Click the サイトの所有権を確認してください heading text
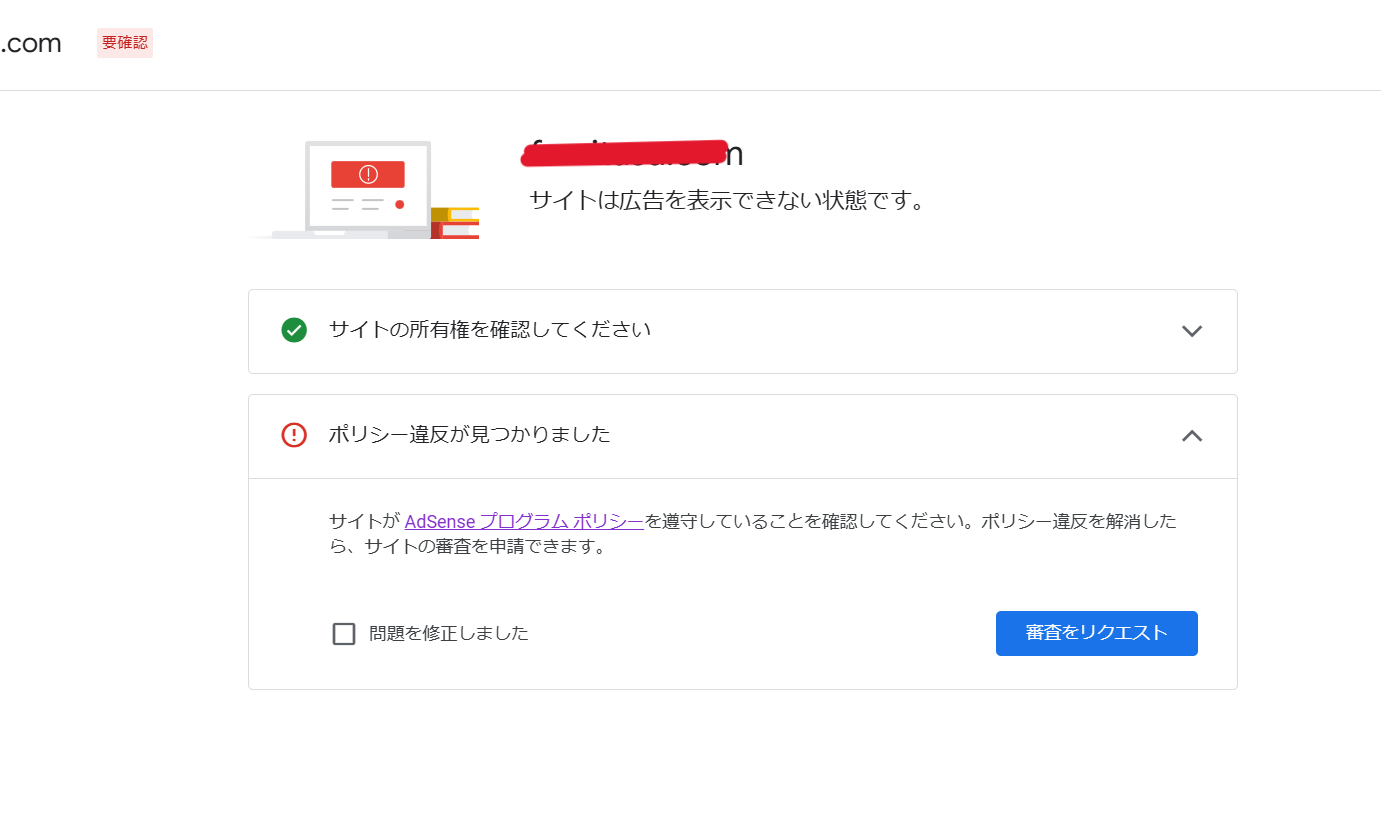 [x=490, y=330]
